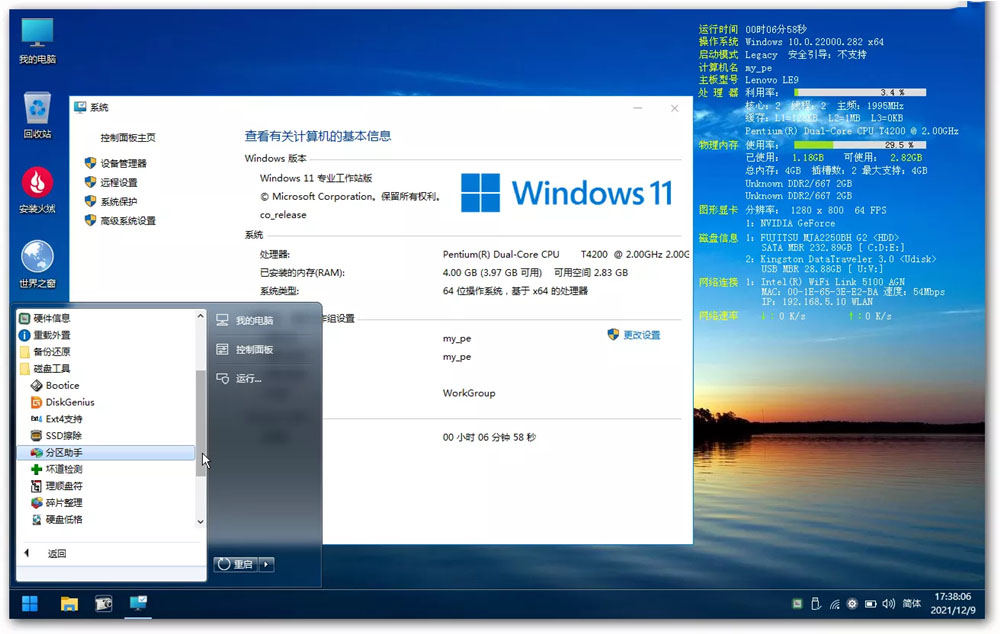Open the camera-like taskbar app icon

[x=103, y=603]
